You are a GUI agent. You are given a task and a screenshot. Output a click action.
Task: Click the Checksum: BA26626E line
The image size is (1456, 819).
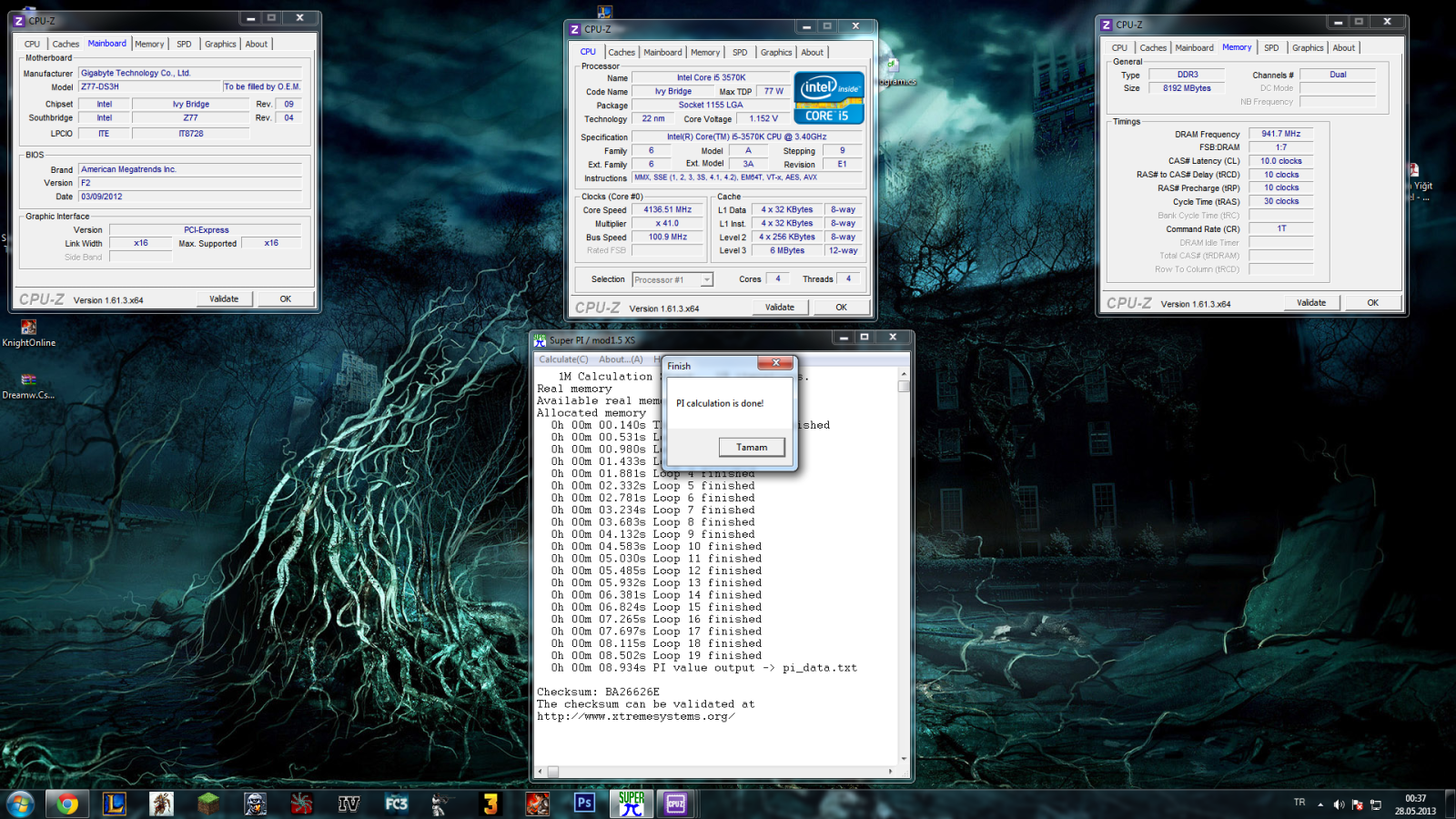tap(598, 692)
